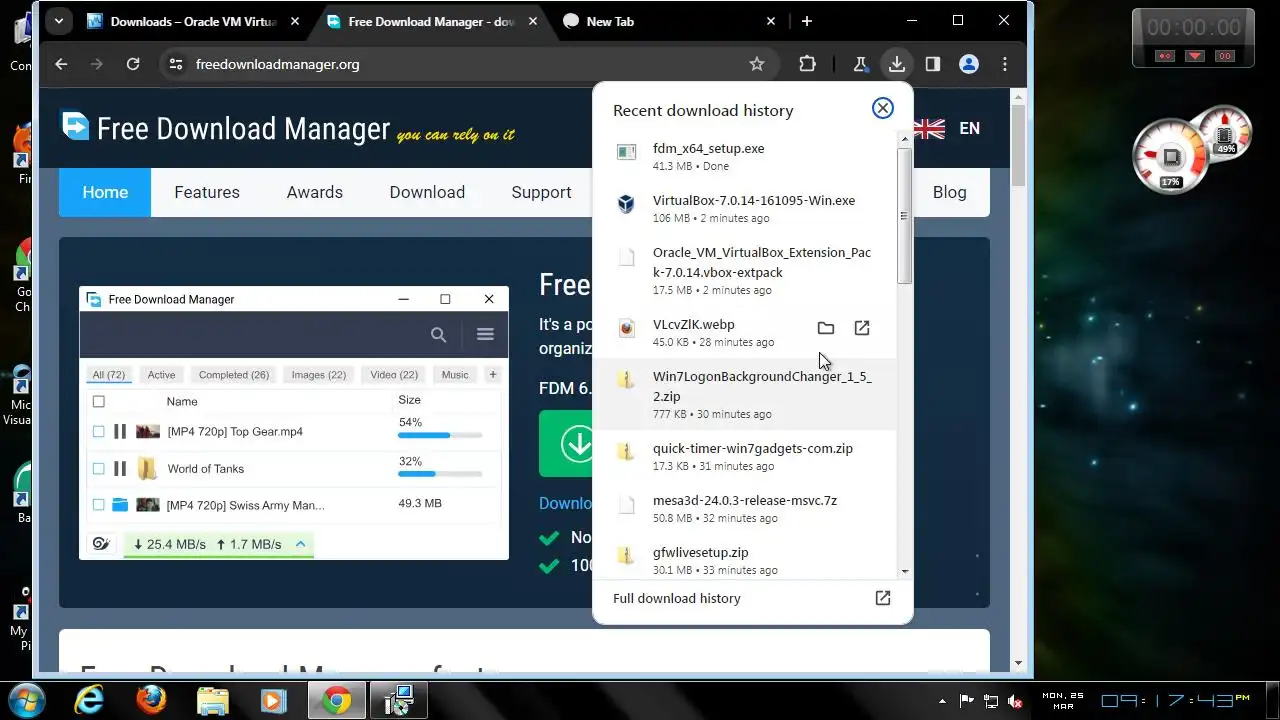Image resolution: width=1280 pixels, height=720 pixels.
Task: Switch to Chrome in the taskbar
Action: (x=337, y=700)
